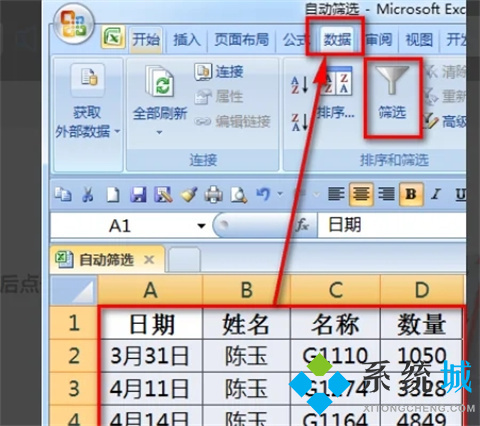Screen dimensions: 480x426
Task: Select row 1 header
Action: (x=73, y=323)
